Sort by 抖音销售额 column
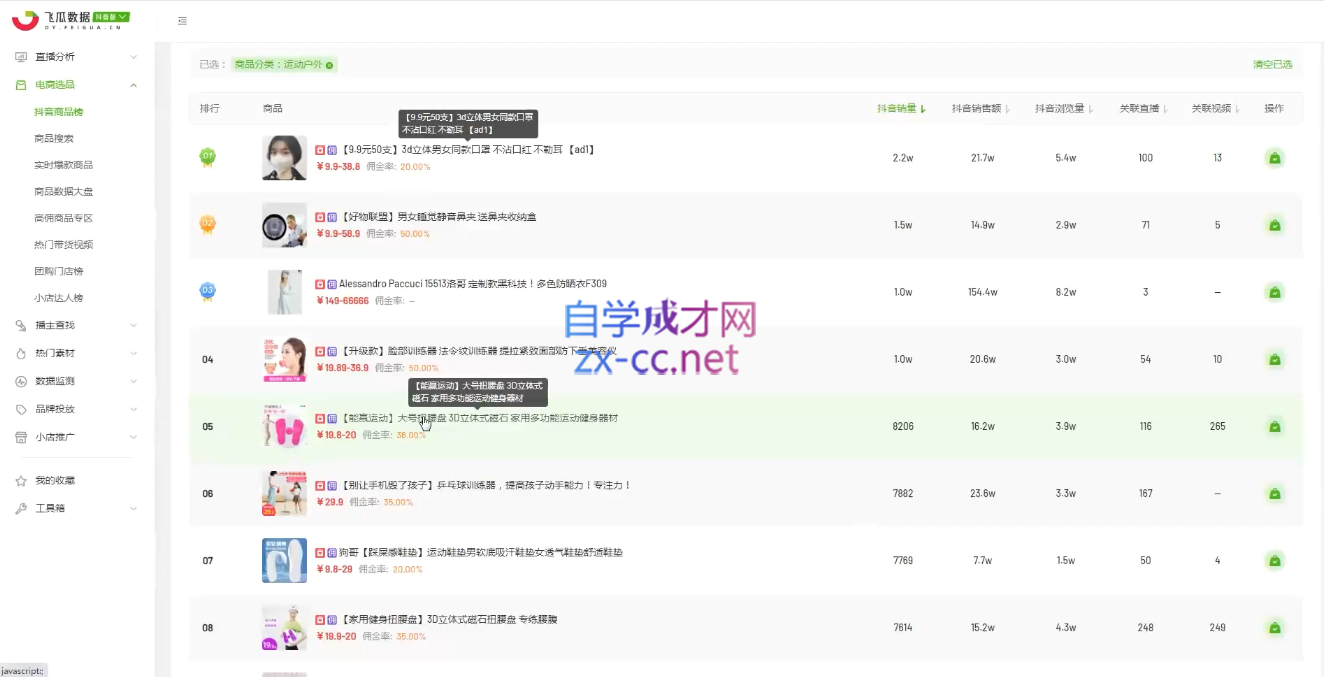The height and width of the screenshot is (677, 1324). point(980,109)
